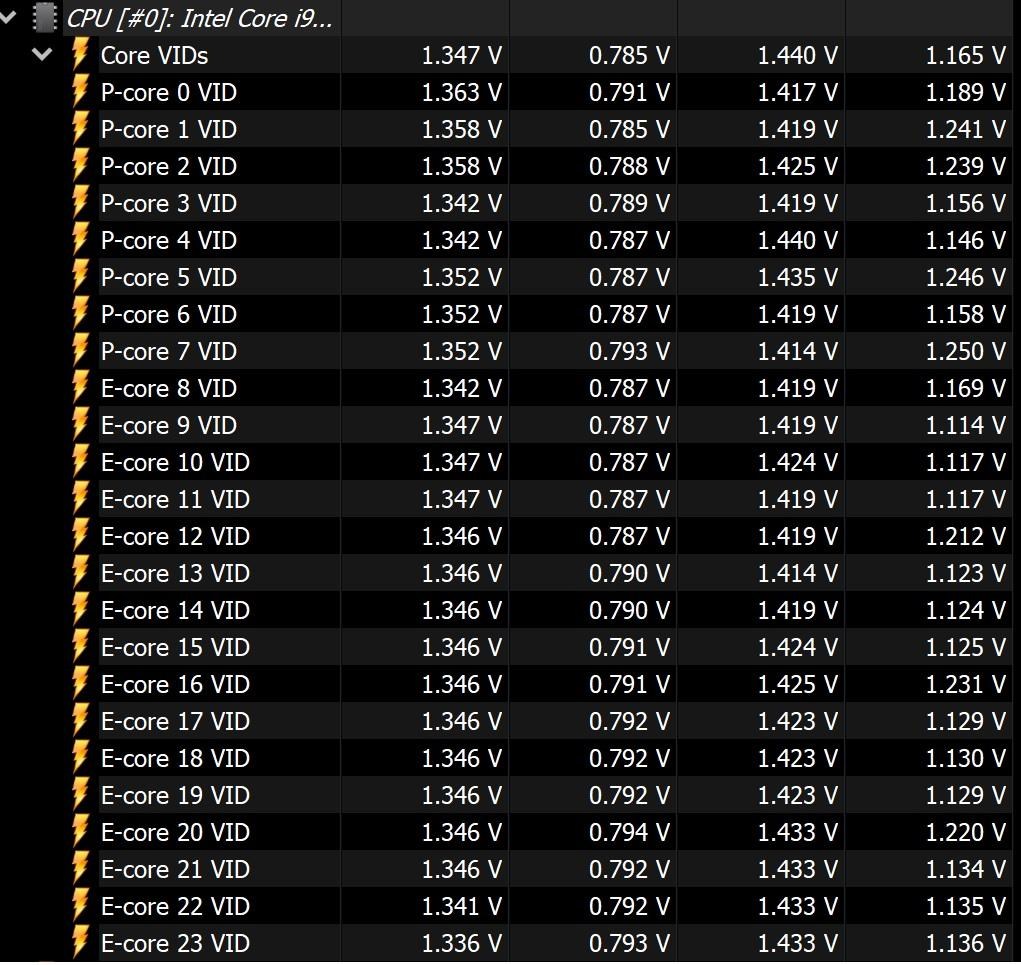
Task: Click the voltage icon next to E-core 16 VID
Action: pyautogui.click(x=81, y=684)
